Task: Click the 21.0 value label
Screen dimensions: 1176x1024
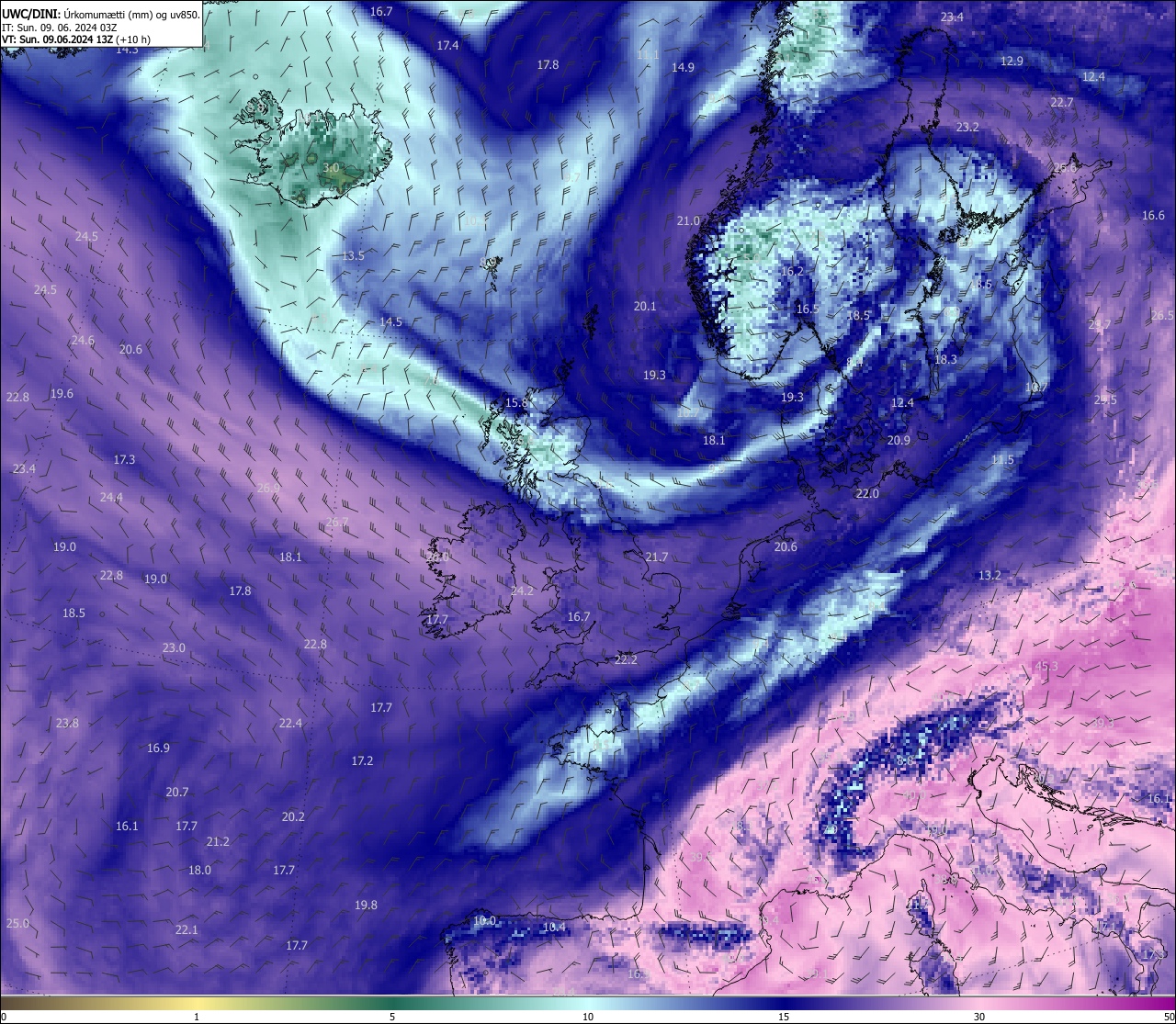Action: pyautogui.click(x=688, y=220)
